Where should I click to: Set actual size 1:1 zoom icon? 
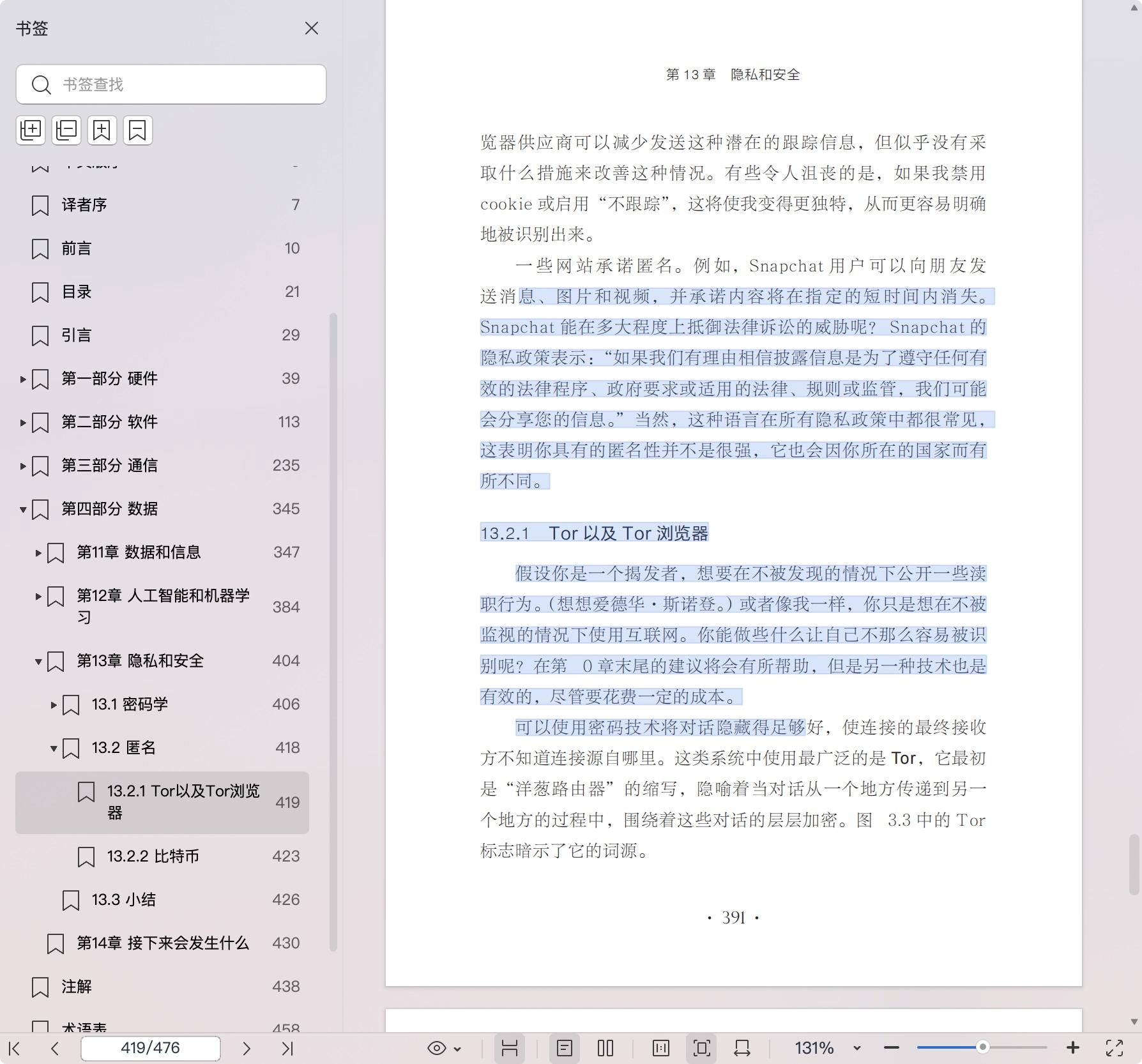point(661,1048)
